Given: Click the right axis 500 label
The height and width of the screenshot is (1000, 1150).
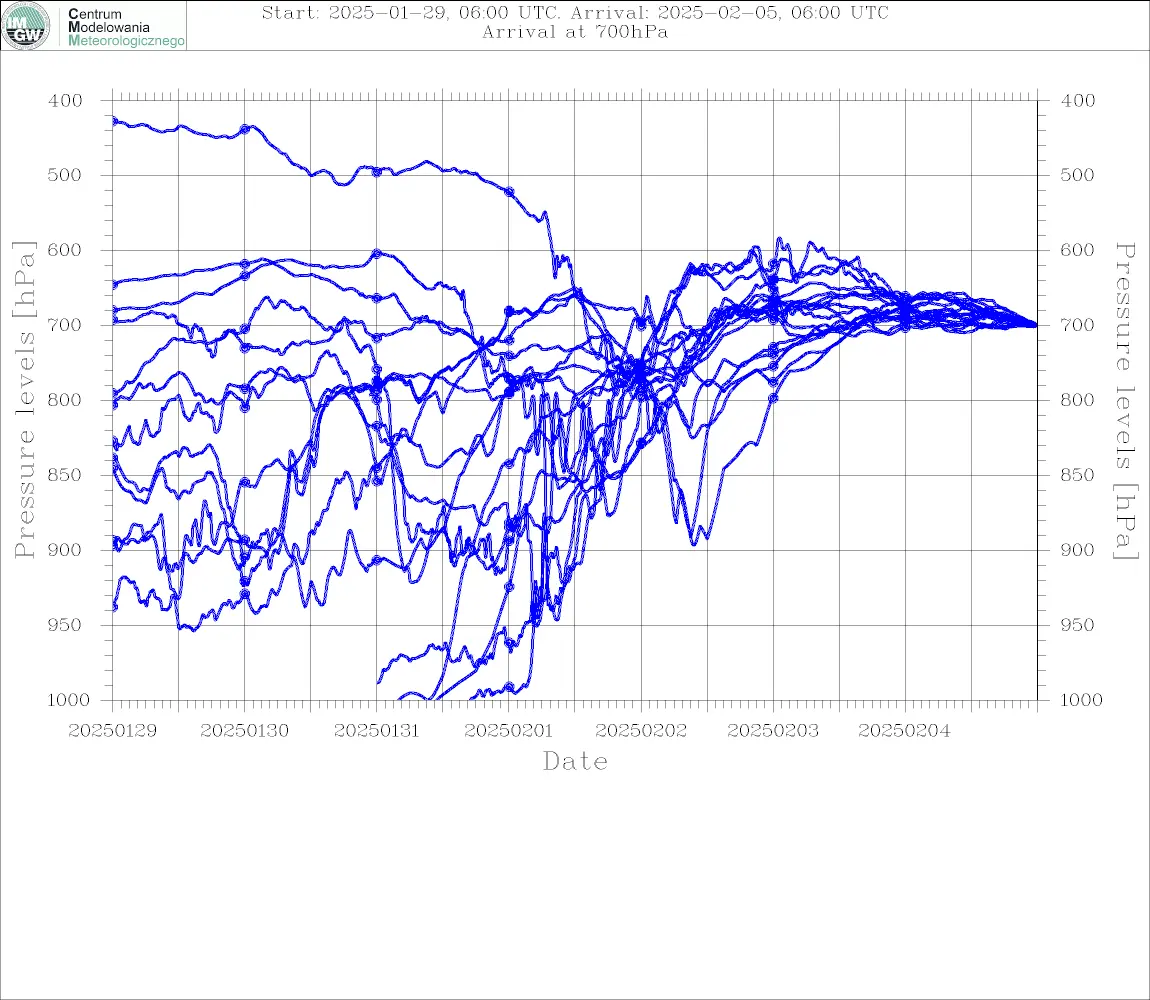Looking at the screenshot, I should click(1078, 175).
